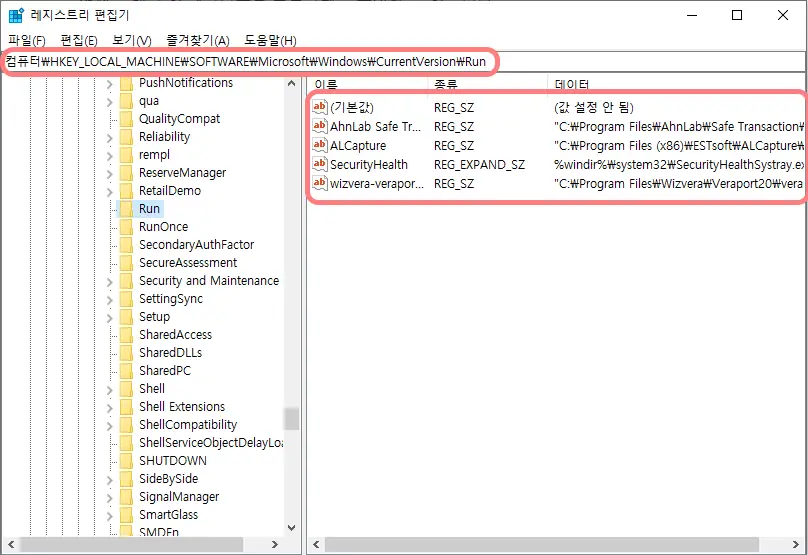
Task: Click tree pane scroll-down arrow
Action: pos(292,528)
